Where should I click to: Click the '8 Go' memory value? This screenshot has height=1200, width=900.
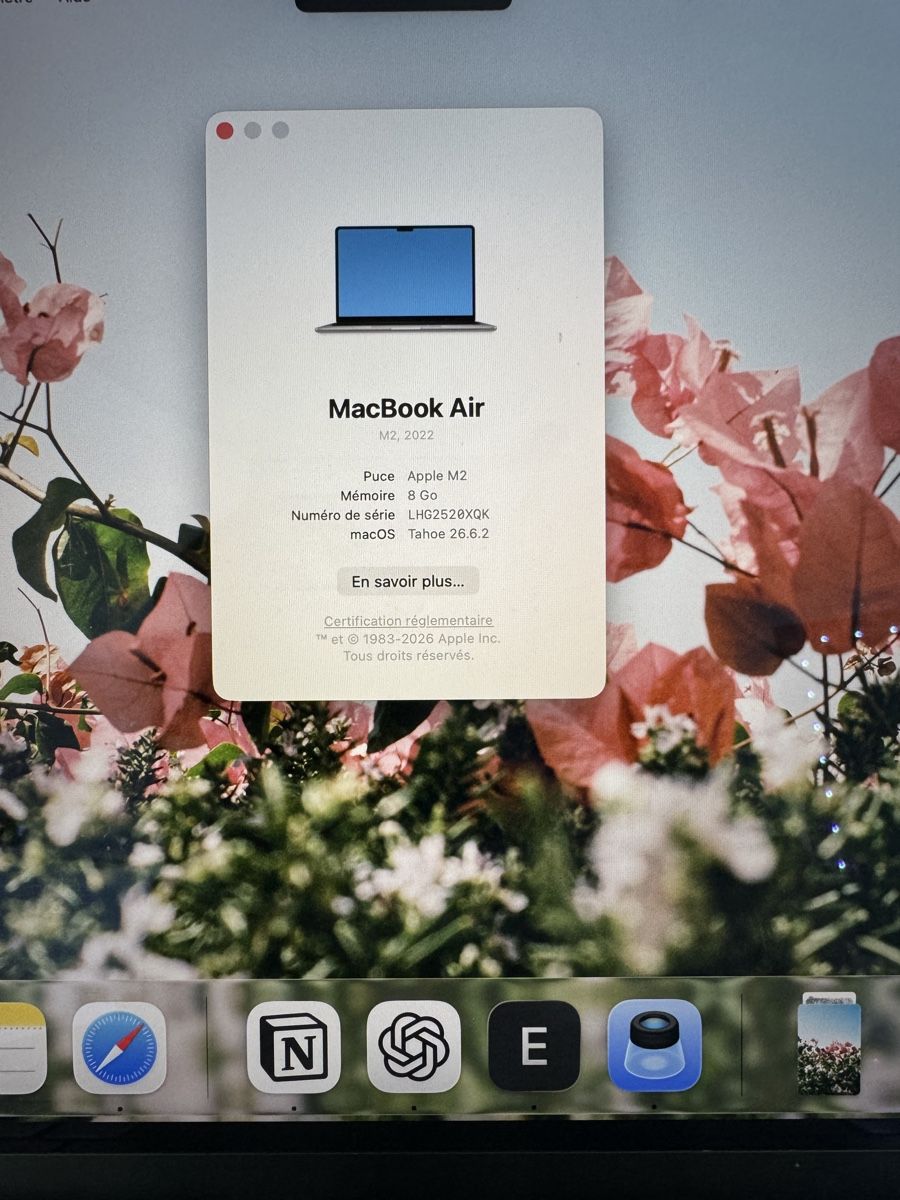click(422, 495)
